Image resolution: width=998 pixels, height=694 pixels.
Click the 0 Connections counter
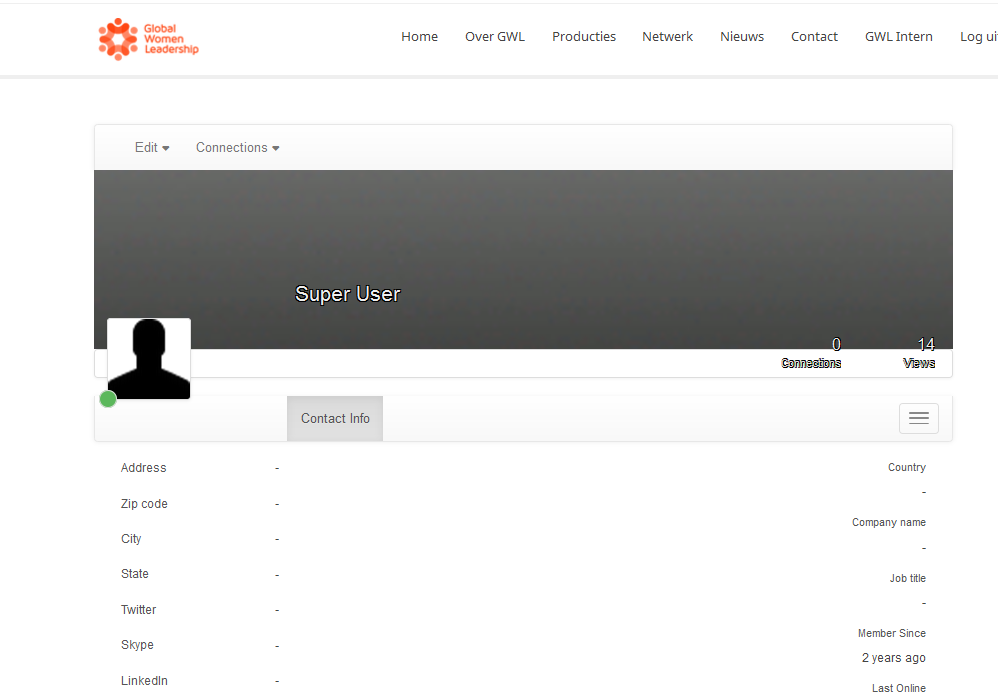pos(811,354)
